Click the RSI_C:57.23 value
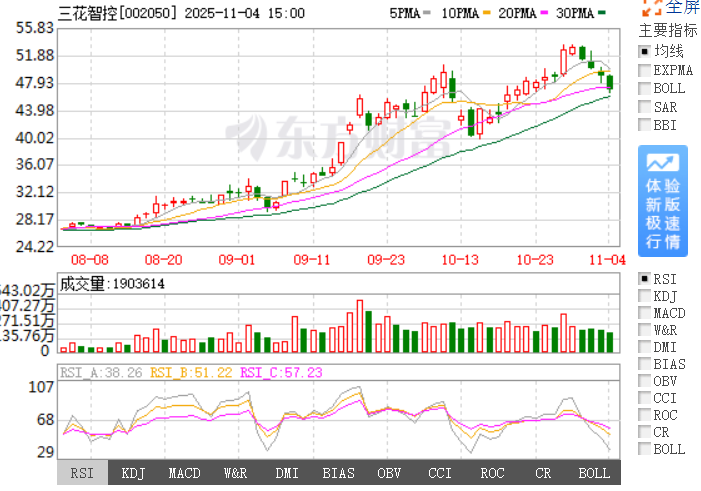 click(x=281, y=372)
